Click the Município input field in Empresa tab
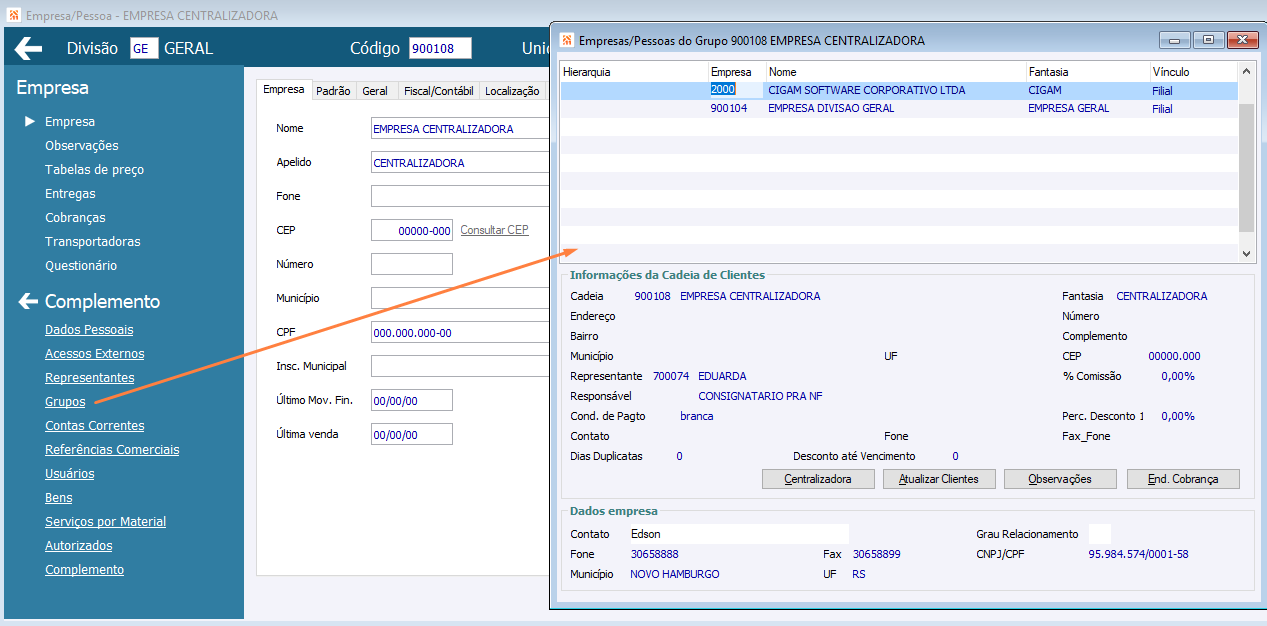The width and height of the screenshot is (1267, 626). [460, 298]
